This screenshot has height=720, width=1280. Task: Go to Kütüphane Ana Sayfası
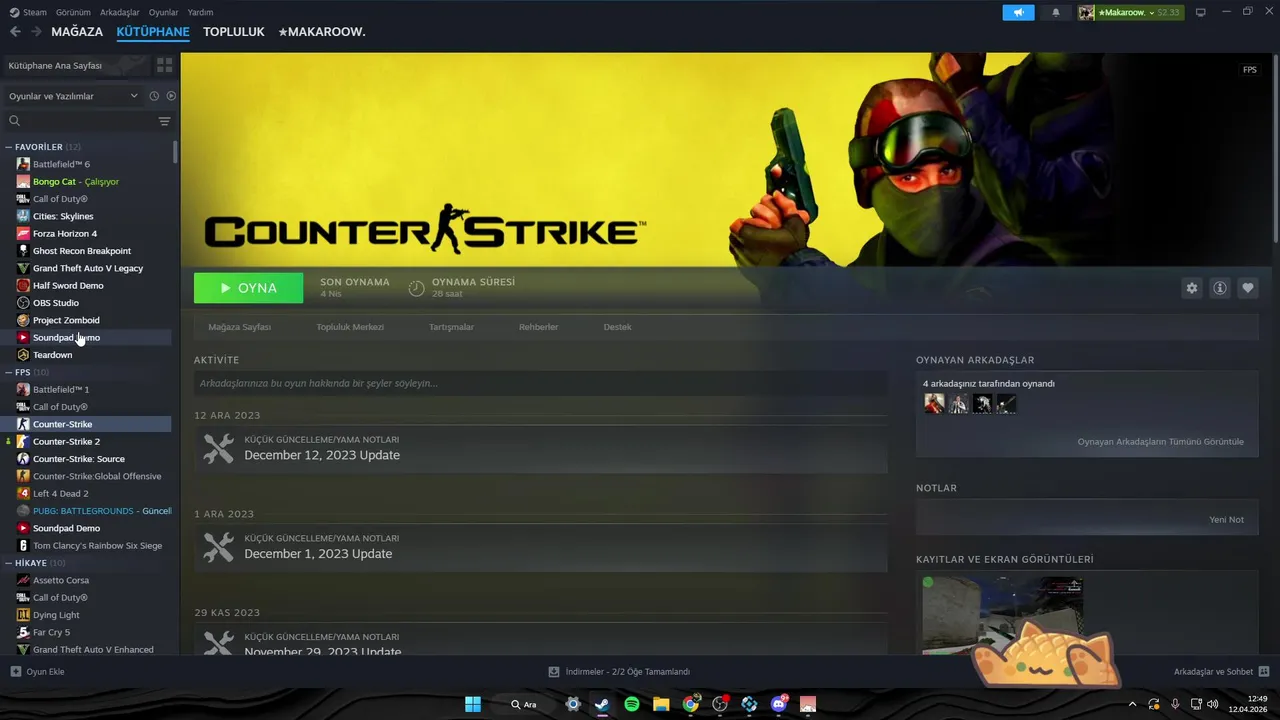[75, 65]
